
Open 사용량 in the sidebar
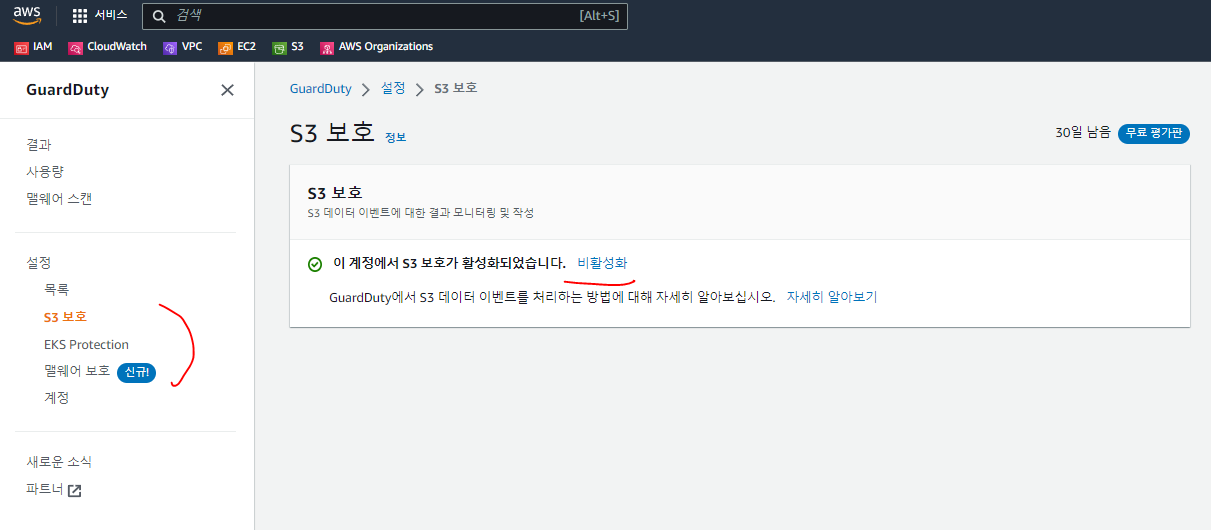(x=45, y=172)
